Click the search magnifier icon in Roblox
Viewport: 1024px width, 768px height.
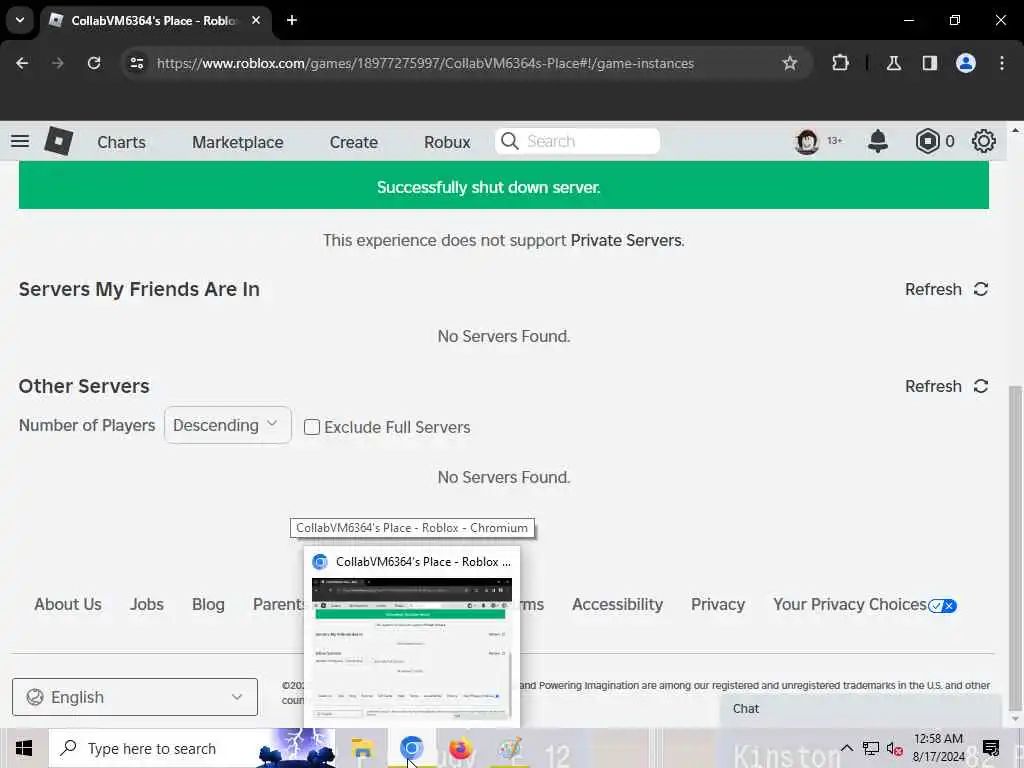pyautogui.click(x=510, y=141)
